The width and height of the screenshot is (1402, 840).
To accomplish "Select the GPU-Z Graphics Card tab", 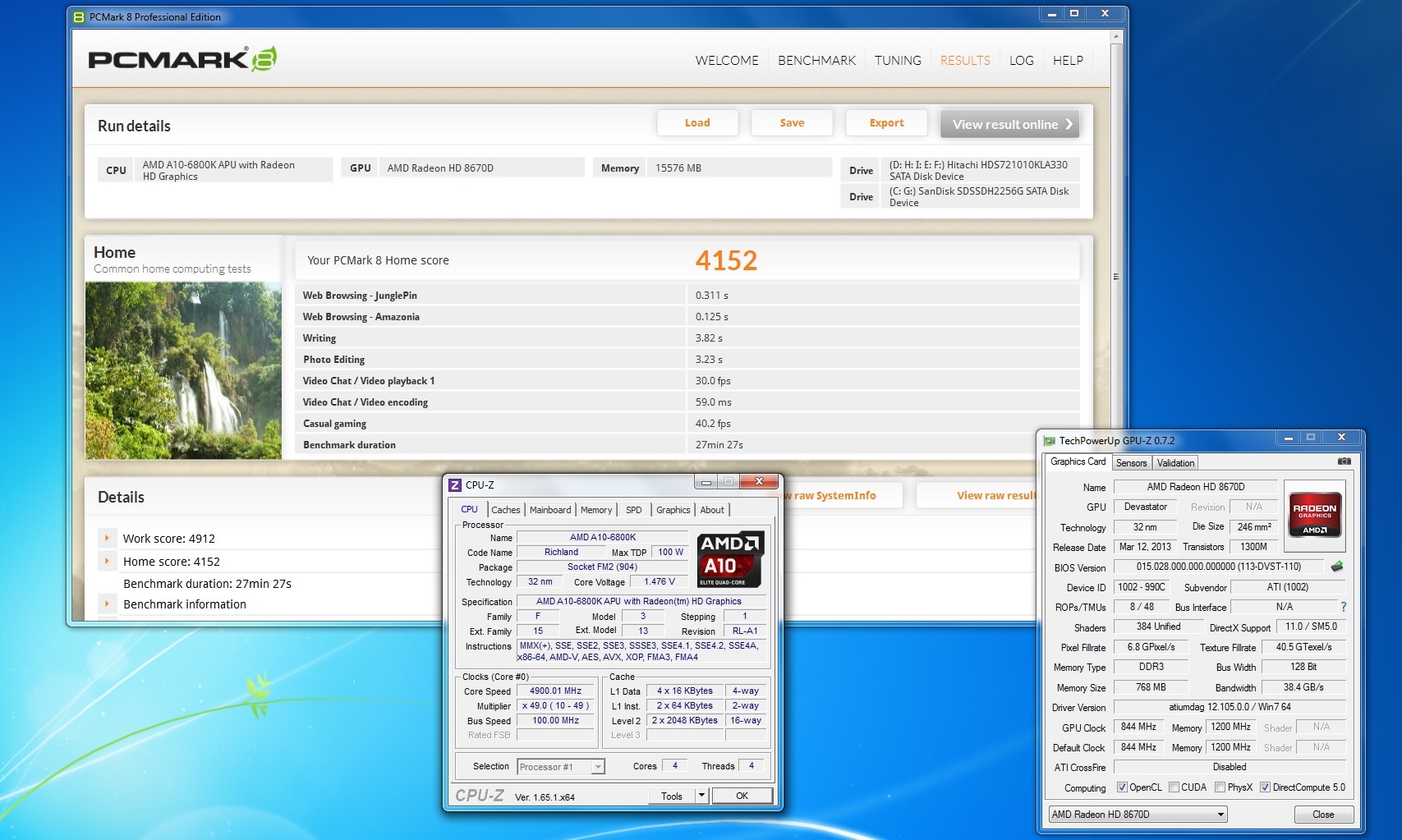I will pyautogui.click(x=1078, y=461).
